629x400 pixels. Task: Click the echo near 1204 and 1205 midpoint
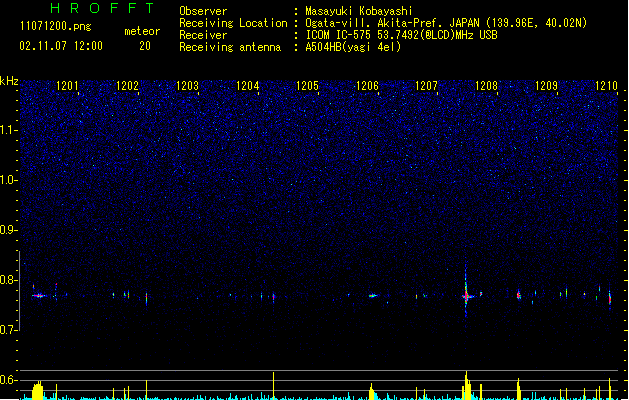[x=274, y=297]
